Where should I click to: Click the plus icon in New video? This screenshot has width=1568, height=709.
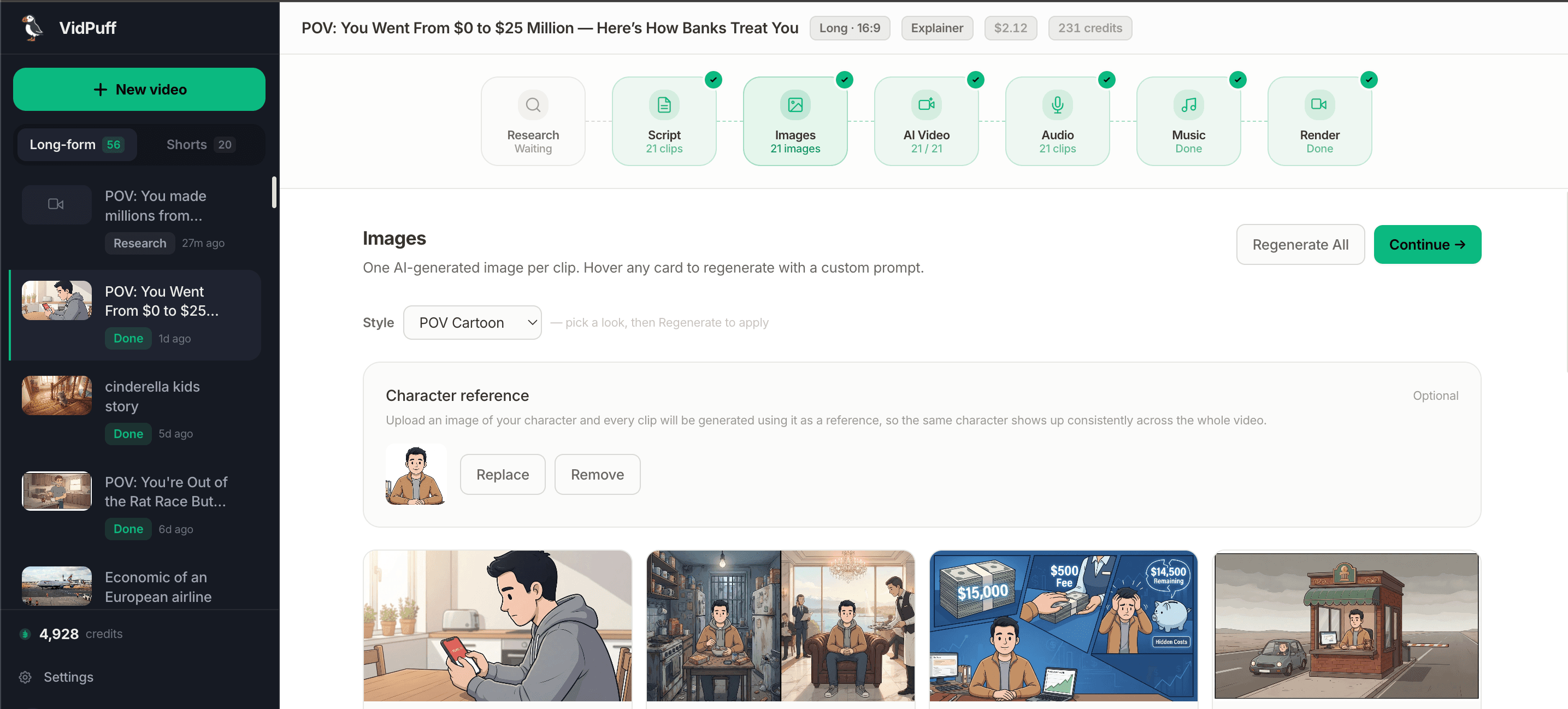(x=101, y=90)
